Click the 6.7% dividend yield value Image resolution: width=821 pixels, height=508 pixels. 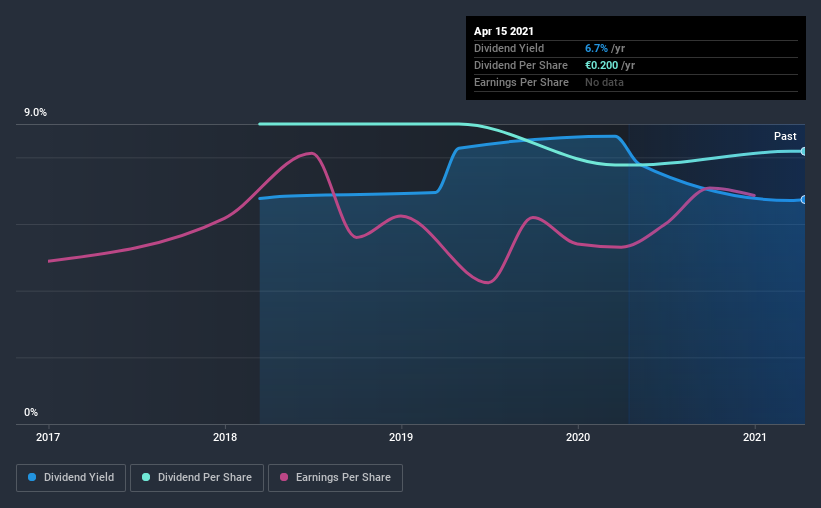click(596, 48)
